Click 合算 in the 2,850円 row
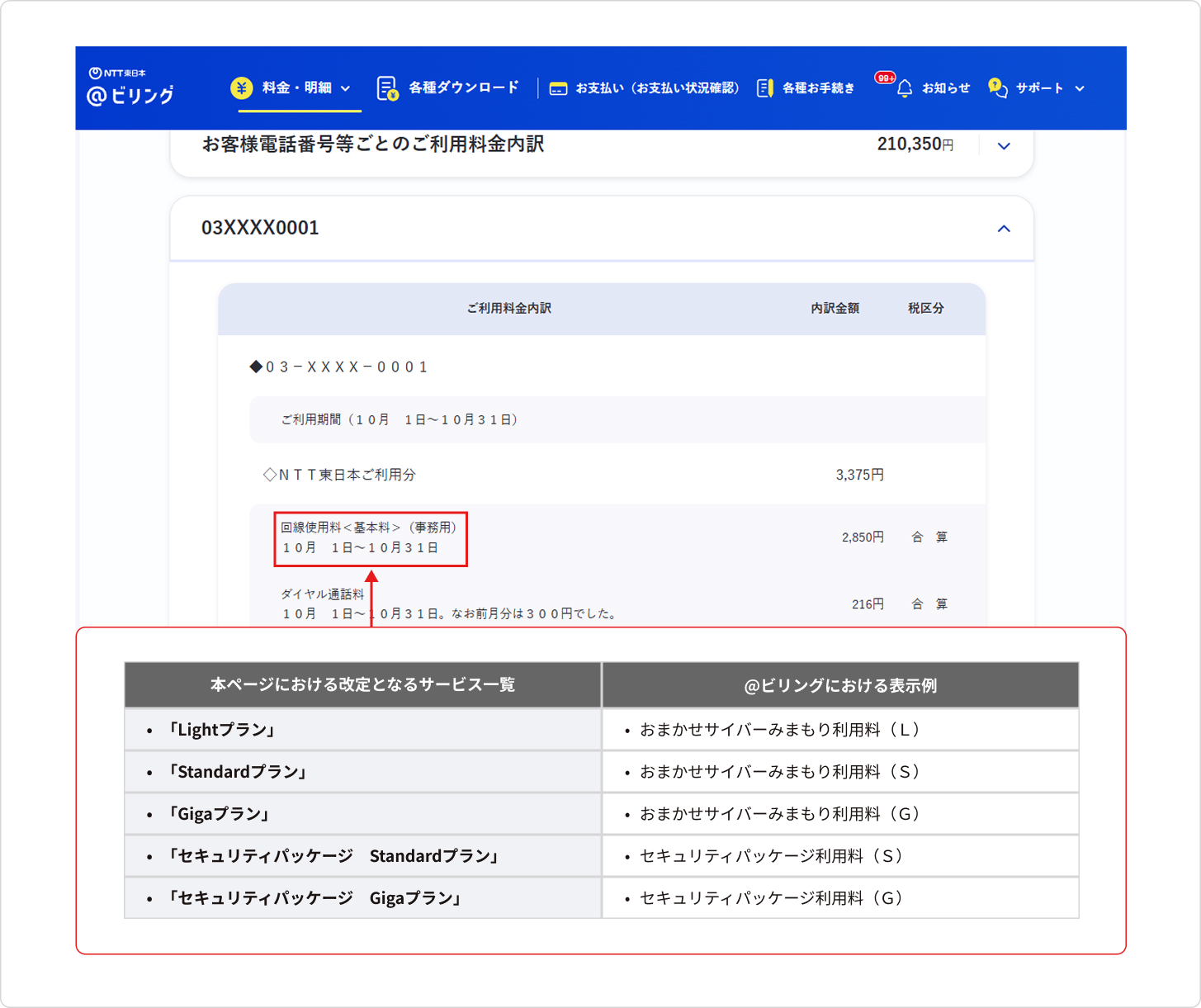Viewport: 1201px width, 1008px height. [929, 537]
